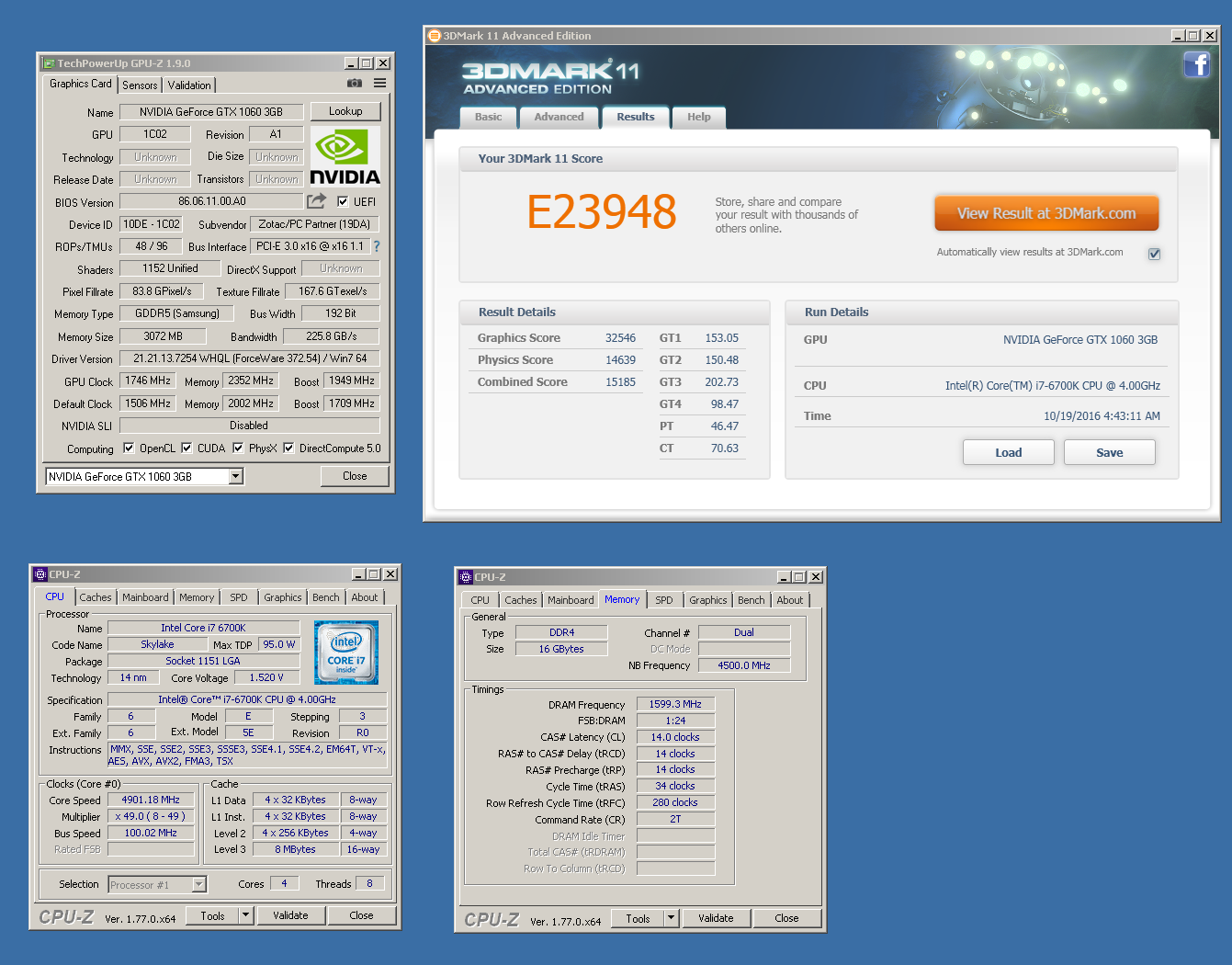1232x965 pixels.
Task: Open the Basic tab in 3DMark 11
Action: tap(488, 117)
